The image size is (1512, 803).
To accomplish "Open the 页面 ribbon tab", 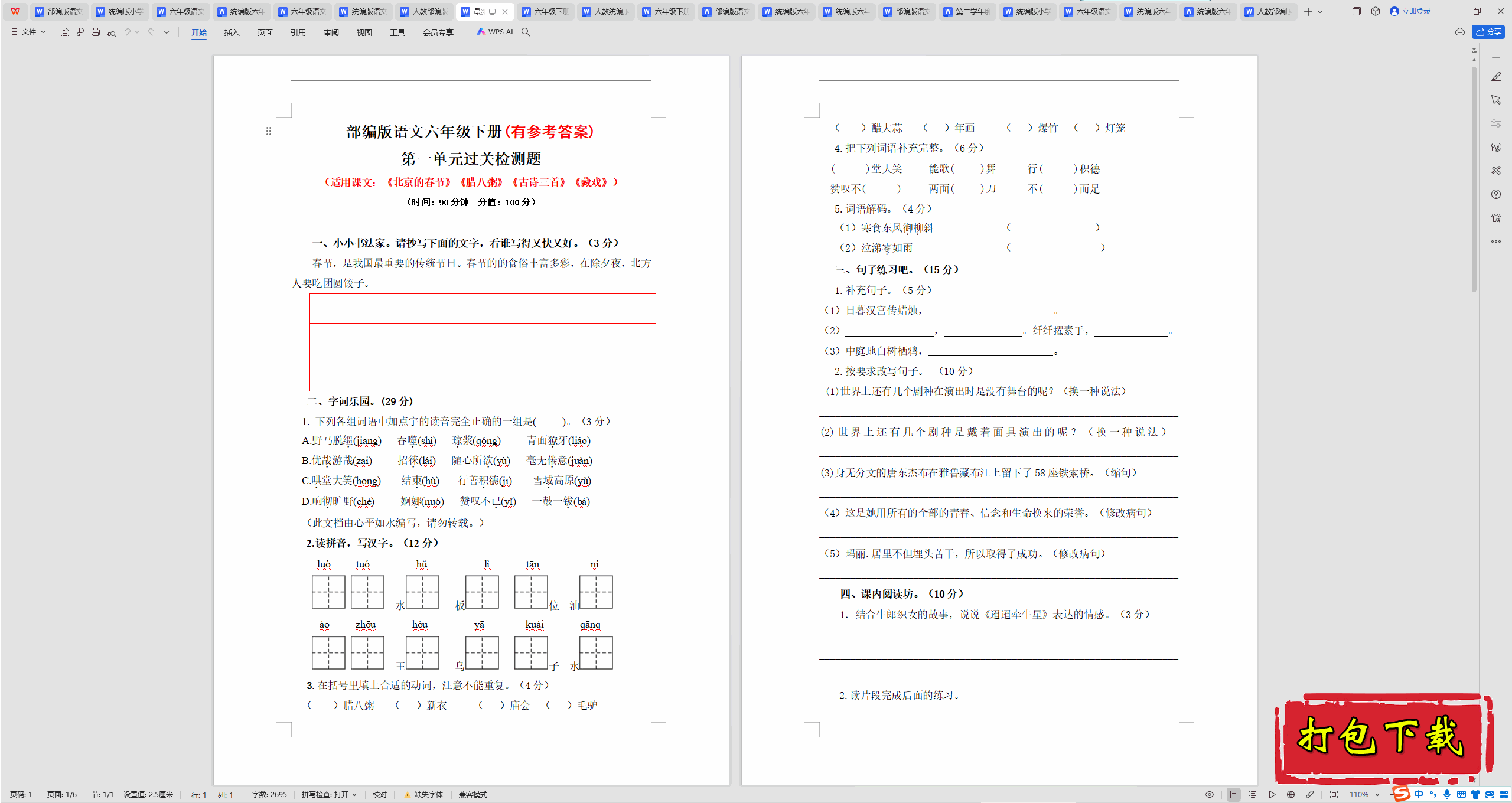I will (265, 32).
